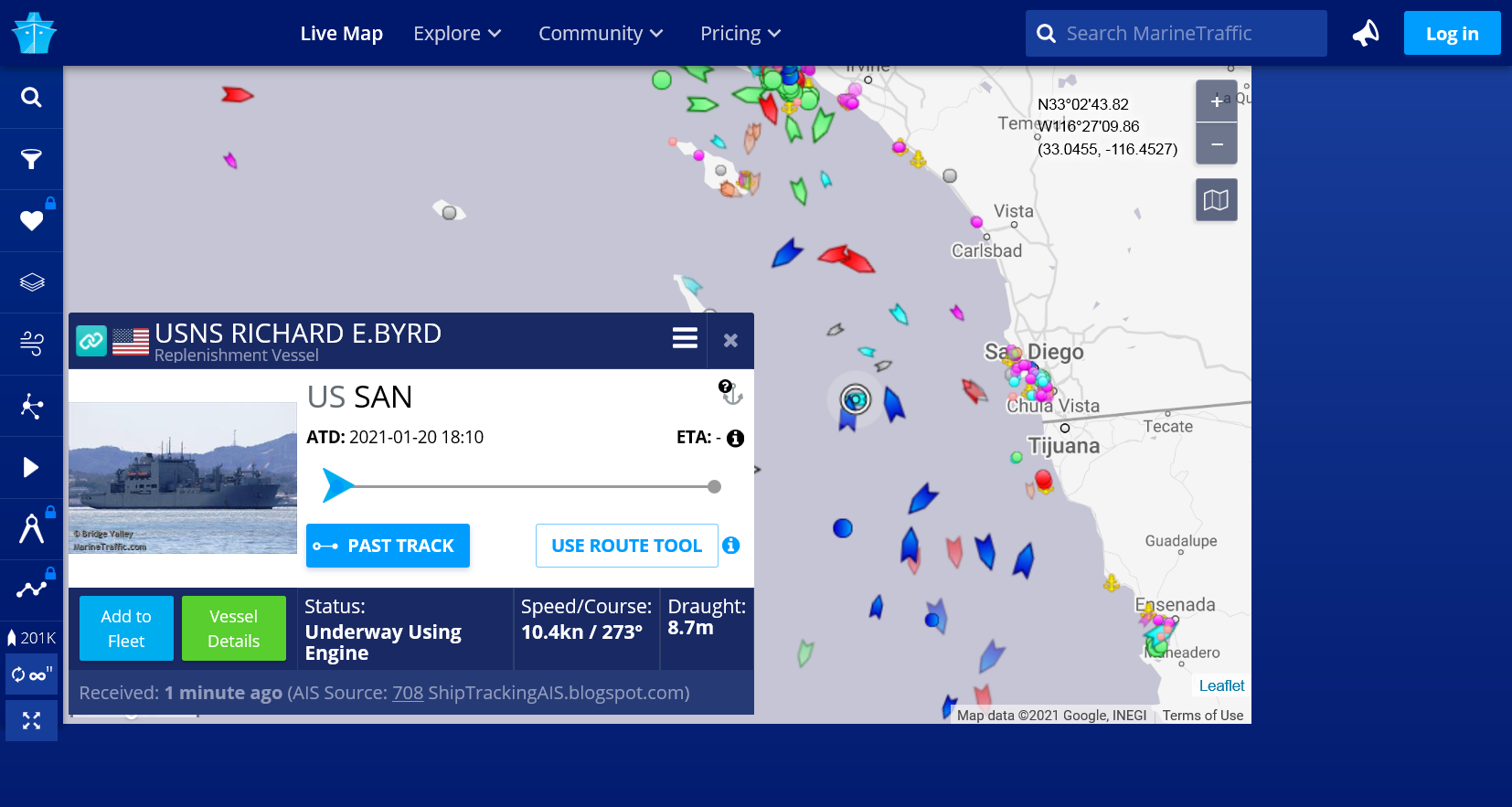Show the vessel's PAST TRACK
Image resolution: width=1512 pixels, height=807 pixels.
[x=388, y=546]
